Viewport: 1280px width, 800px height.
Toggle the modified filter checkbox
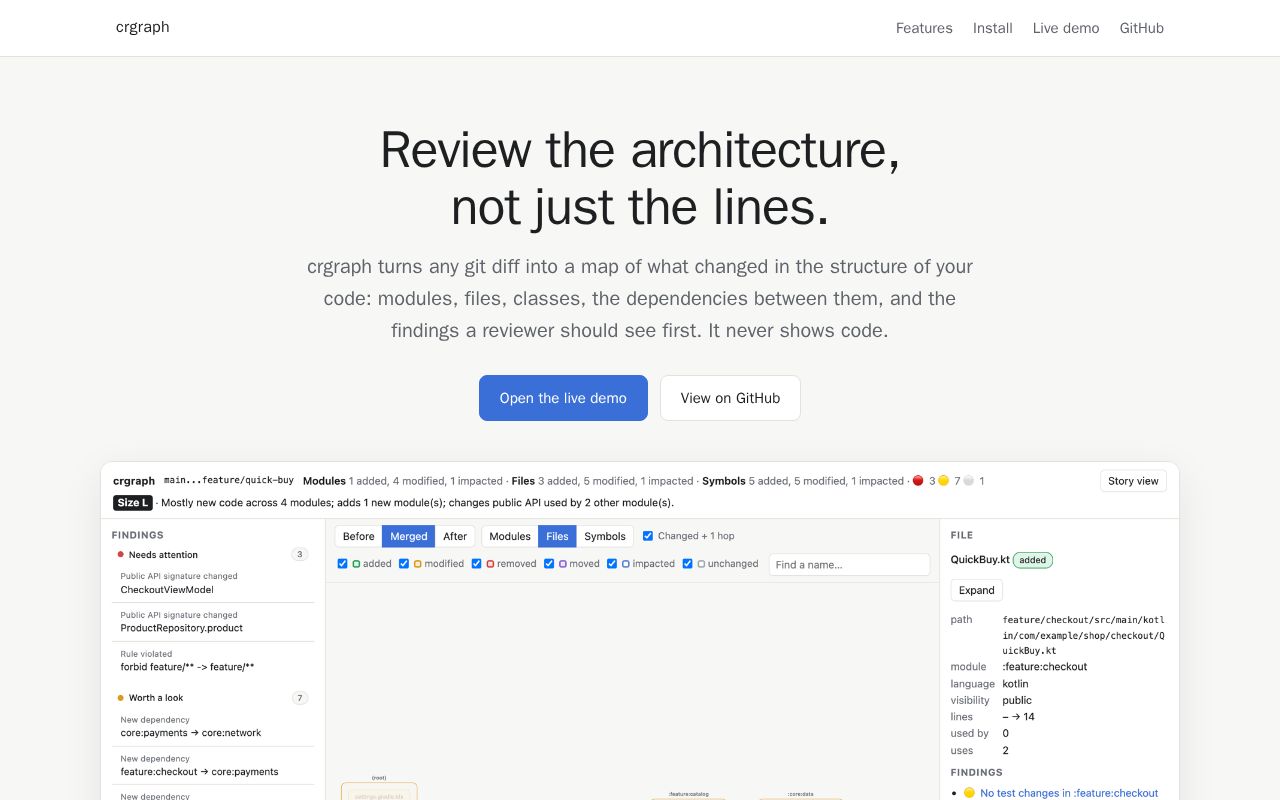point(404,564)
